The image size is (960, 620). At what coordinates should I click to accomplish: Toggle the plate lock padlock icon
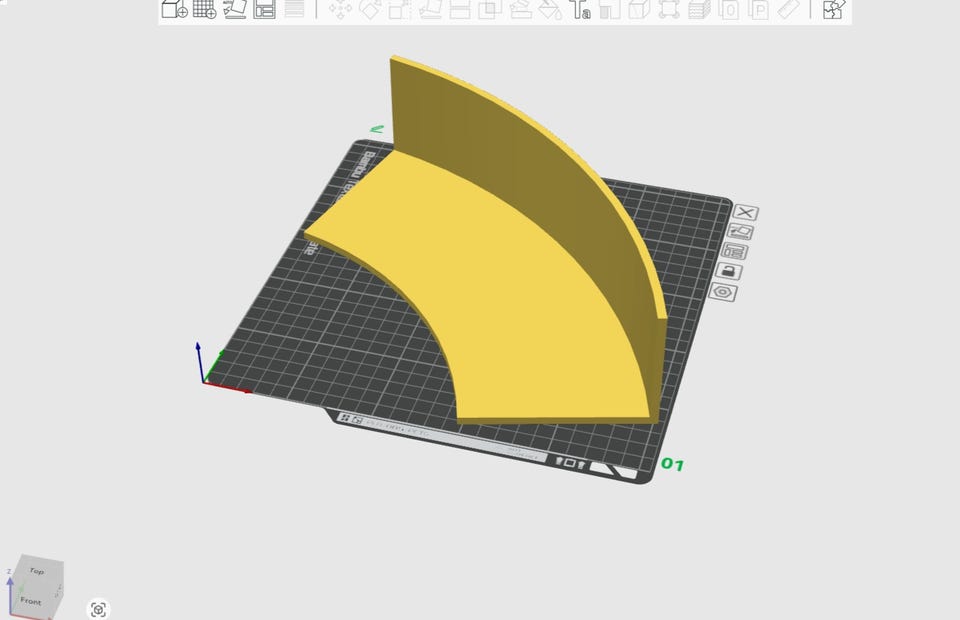(729, 271)
